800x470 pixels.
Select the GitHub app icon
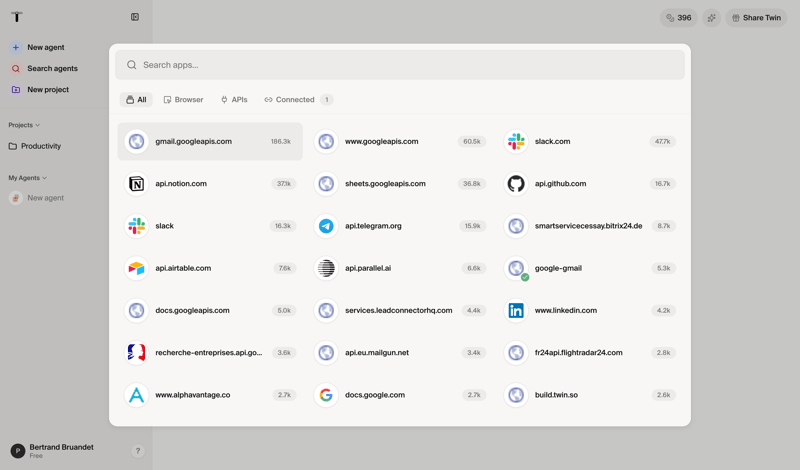coord(516,184)
